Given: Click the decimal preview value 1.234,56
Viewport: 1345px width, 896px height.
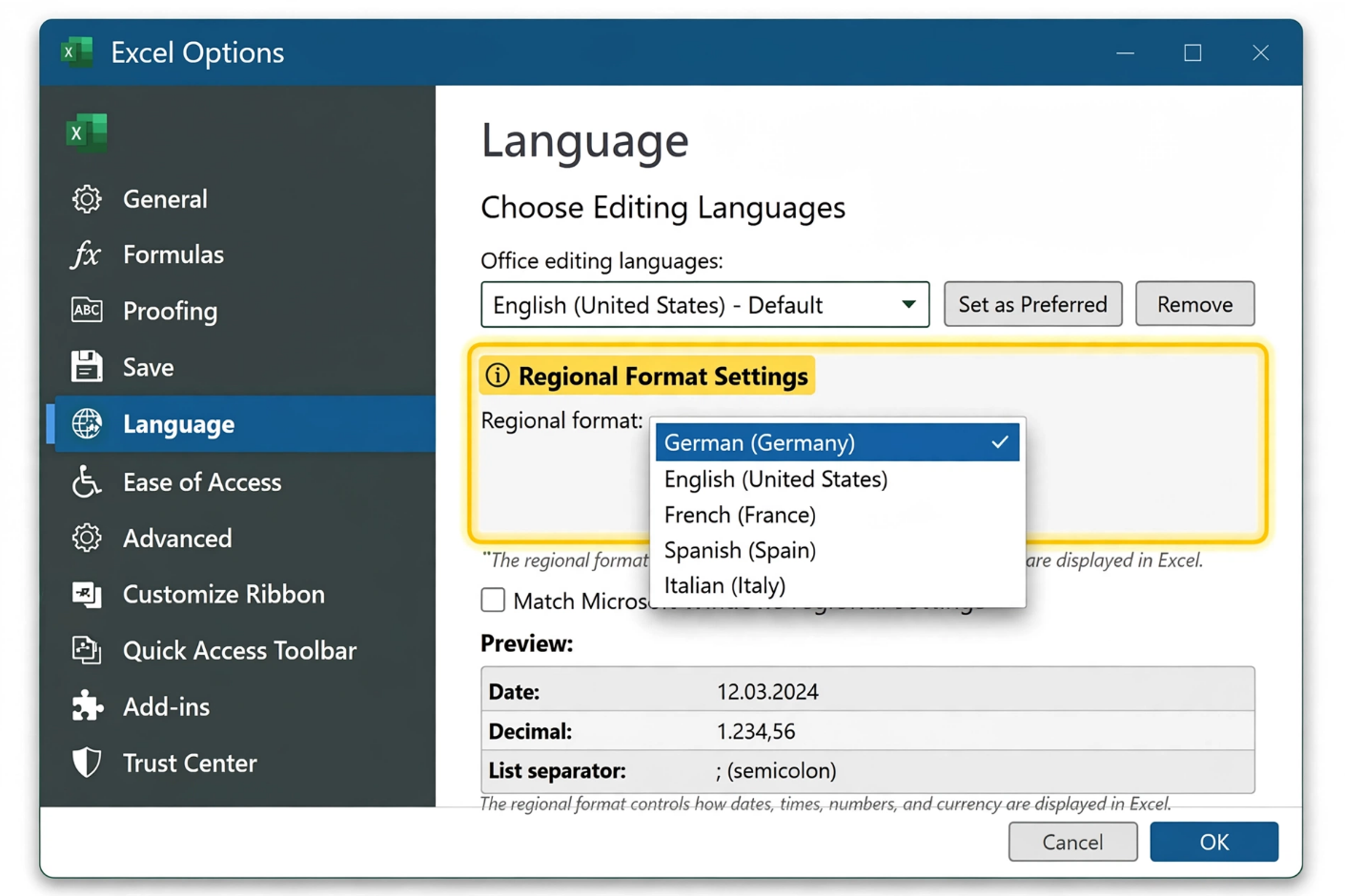Looking at the screenshot, I should click(756, 731).
